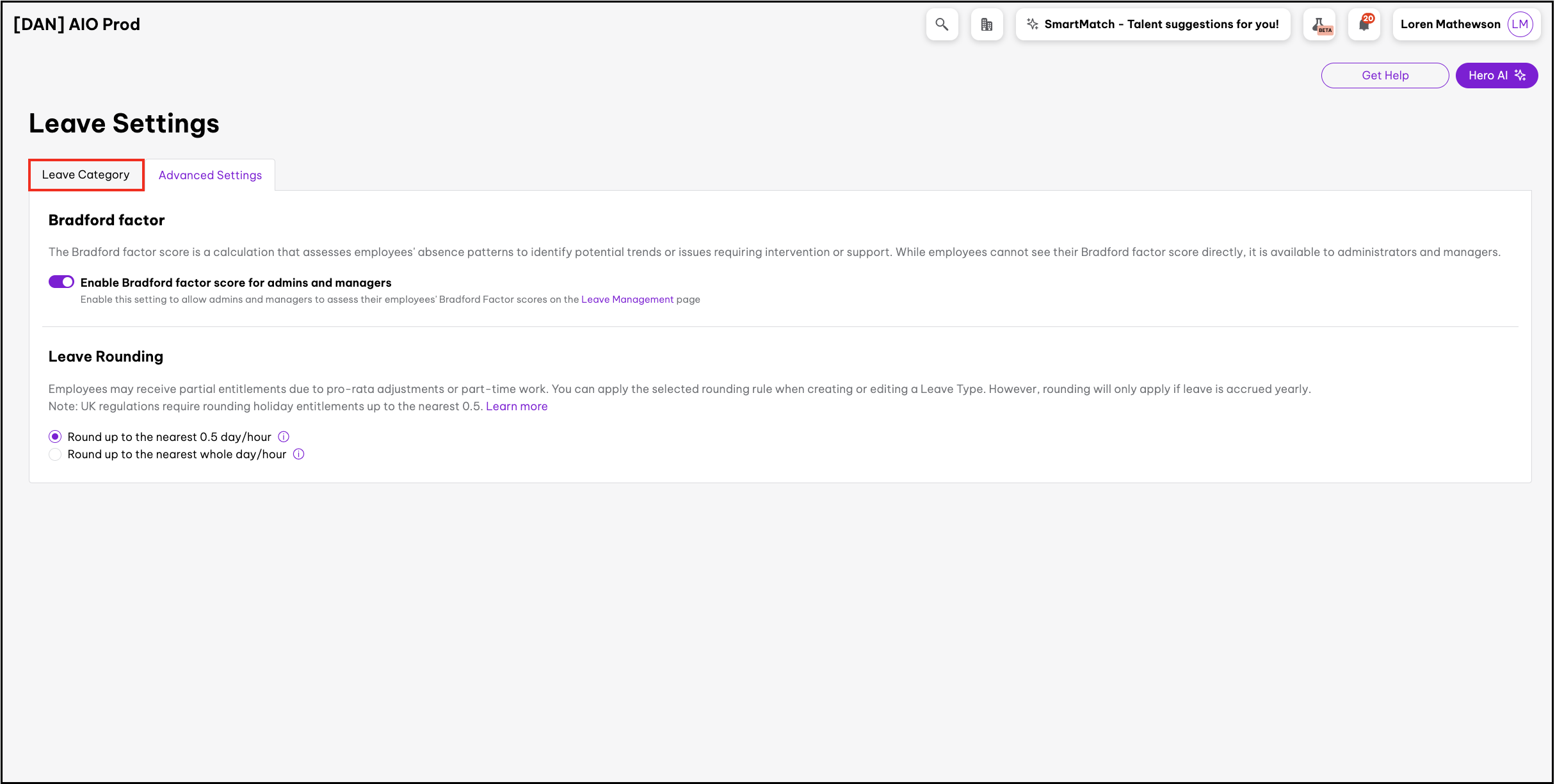Click info icon beside 0.5 day/hour
Image resolution: width=1555 pixels, height=784 pixels.
click(284, 437)
